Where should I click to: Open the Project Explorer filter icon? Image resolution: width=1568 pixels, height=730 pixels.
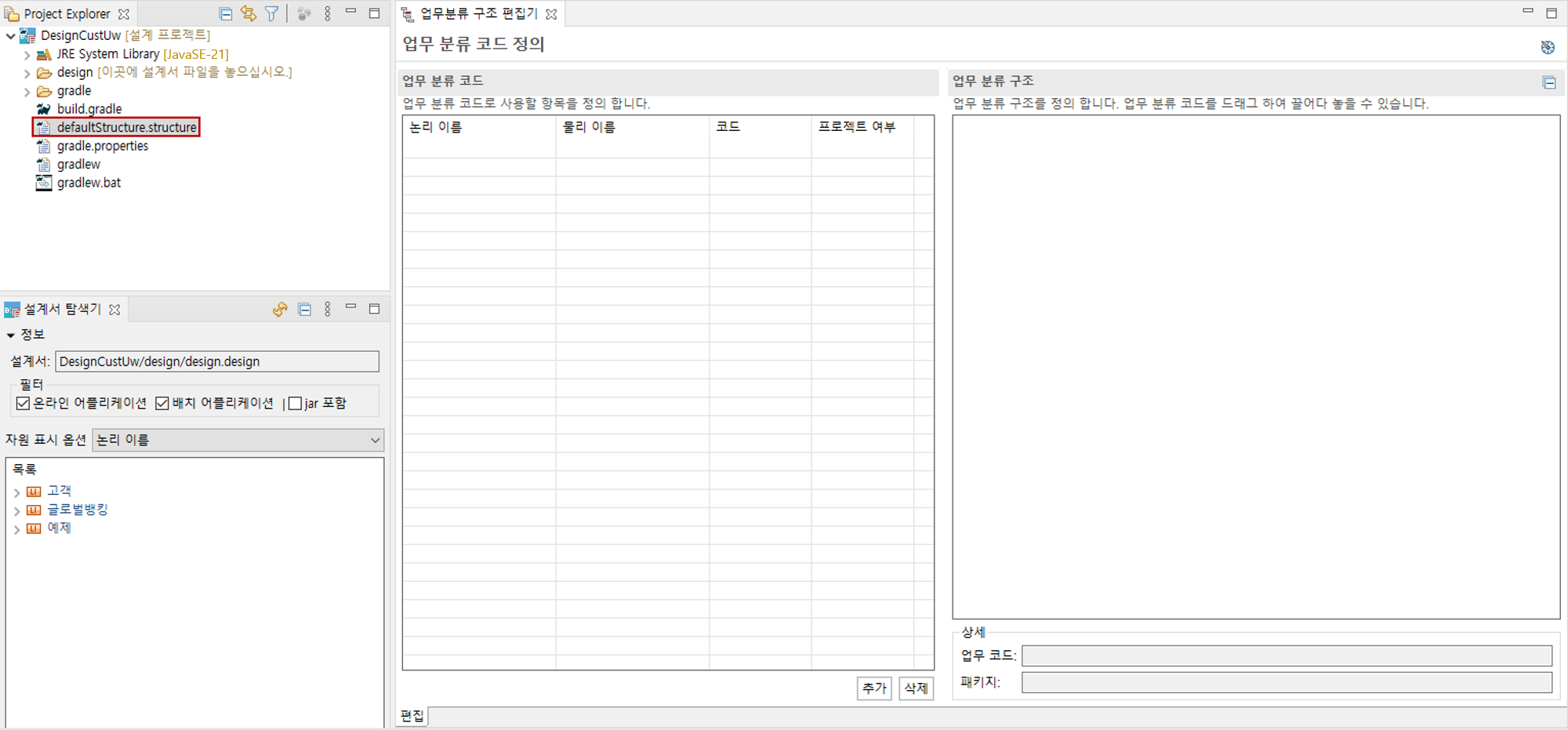[271, 13]
